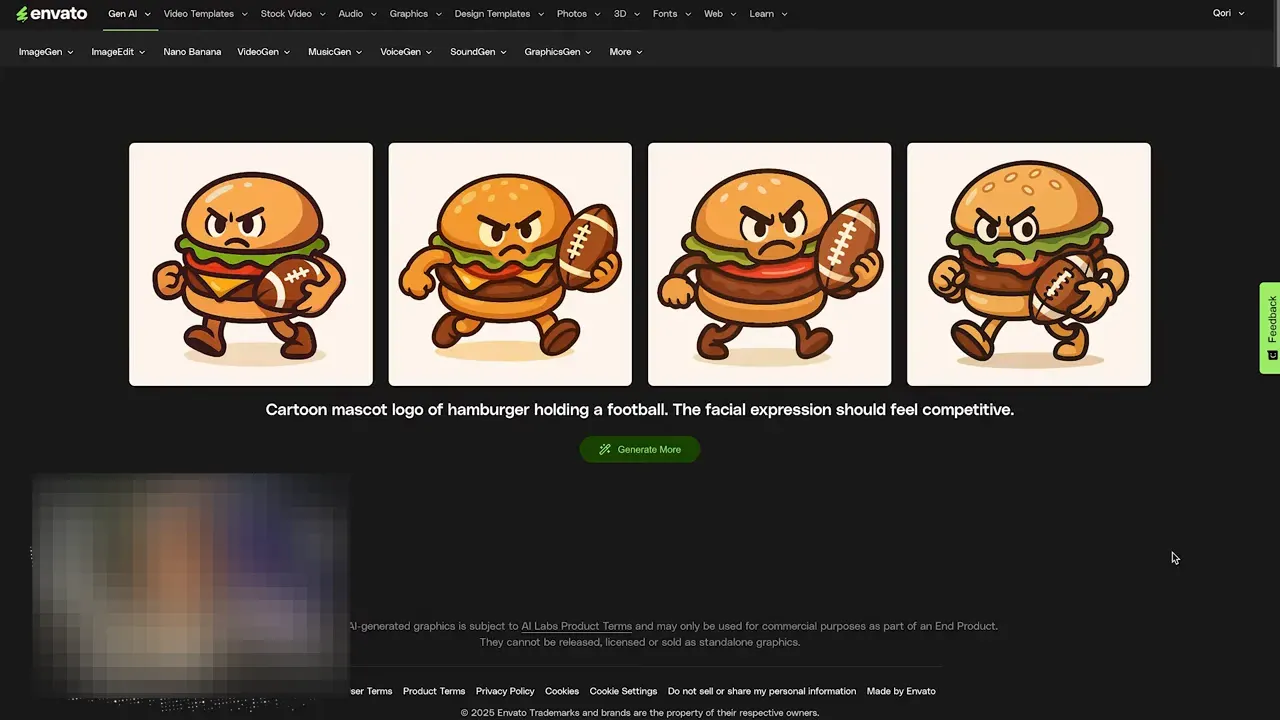Expand the More dropdown in the Gen AI bar
Viewport: 1280px width, 720px height.
coord(625,51)
